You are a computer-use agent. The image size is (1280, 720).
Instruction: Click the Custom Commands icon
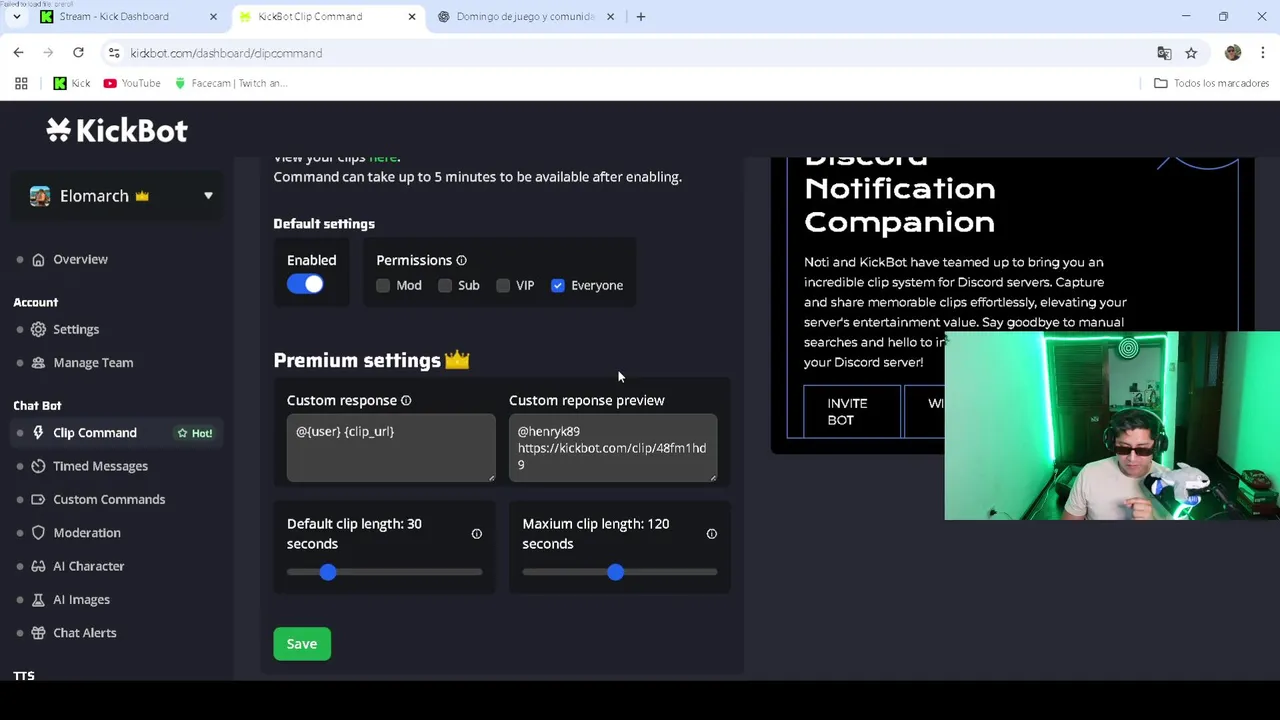38,500
